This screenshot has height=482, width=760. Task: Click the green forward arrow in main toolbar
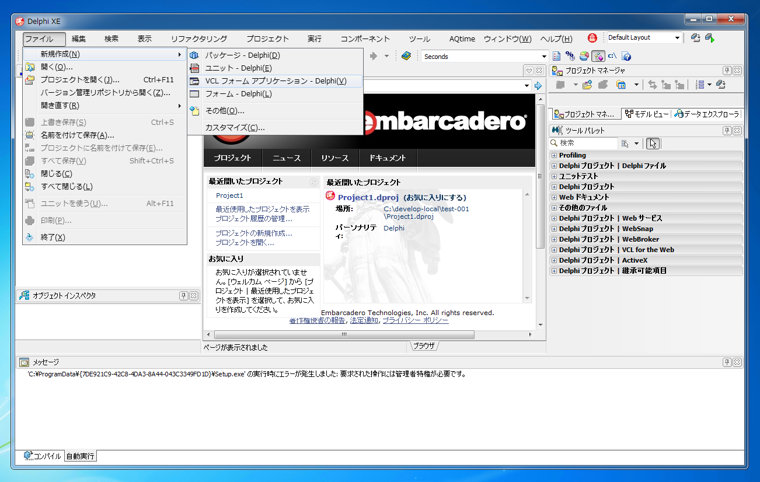coord(373,56)
